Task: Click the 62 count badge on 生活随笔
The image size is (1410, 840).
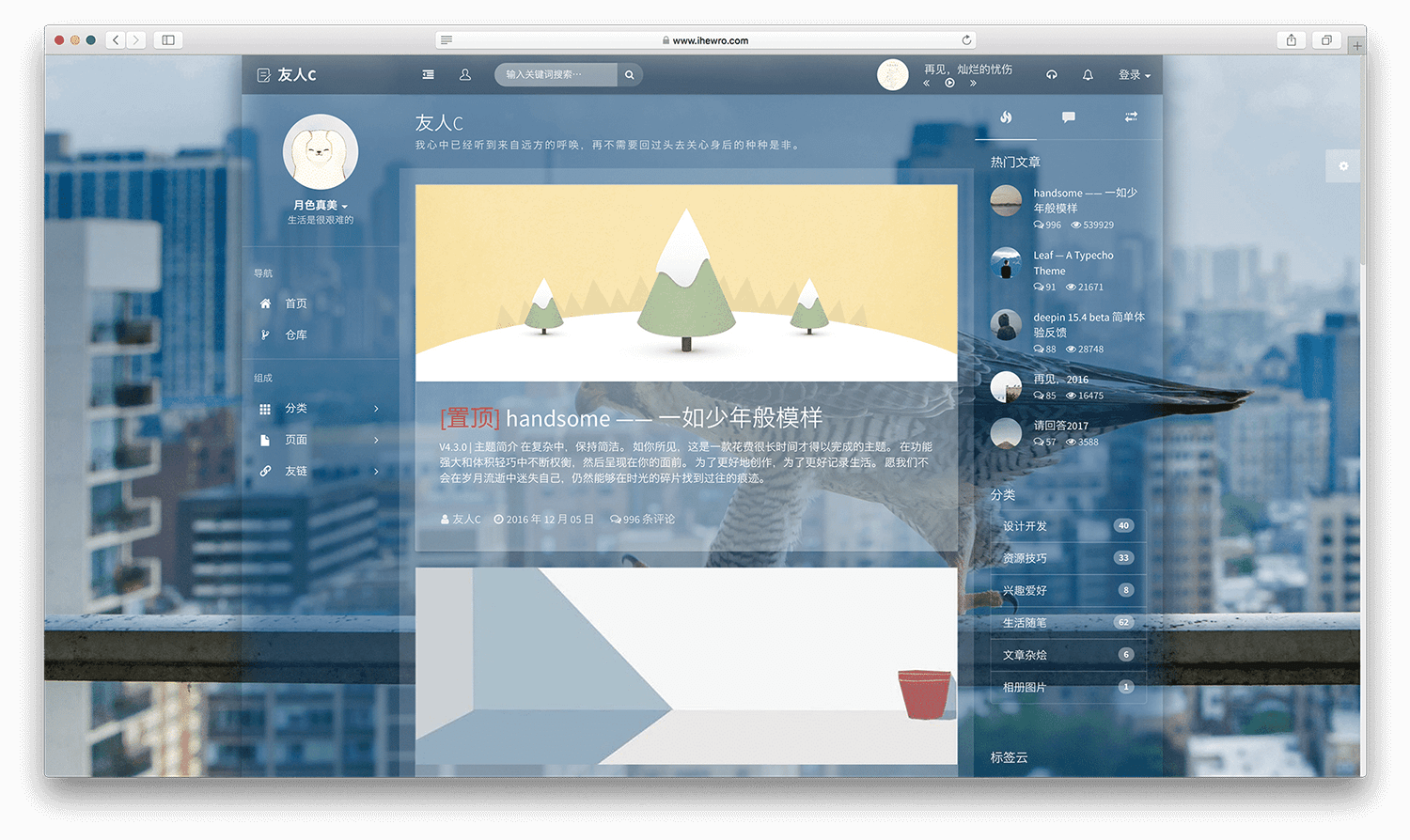Action: [1123, 623]
